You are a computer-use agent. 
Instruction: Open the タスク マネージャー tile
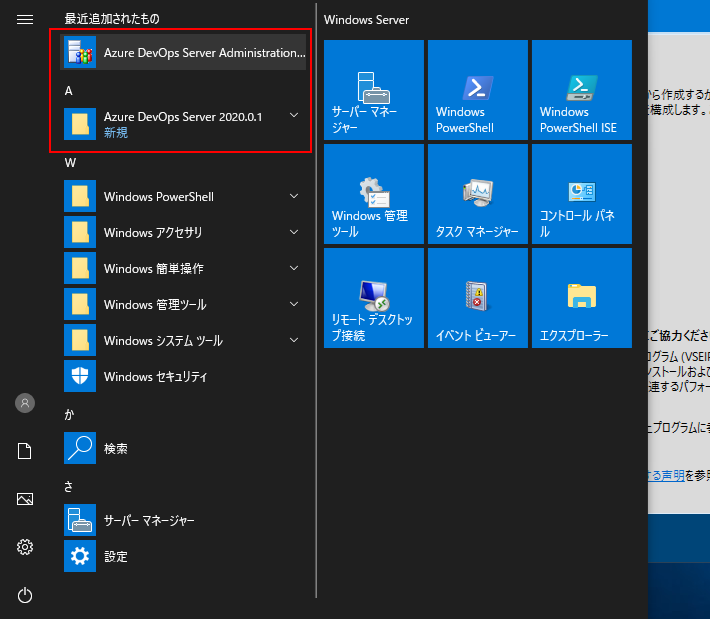[x=478, y=194]
